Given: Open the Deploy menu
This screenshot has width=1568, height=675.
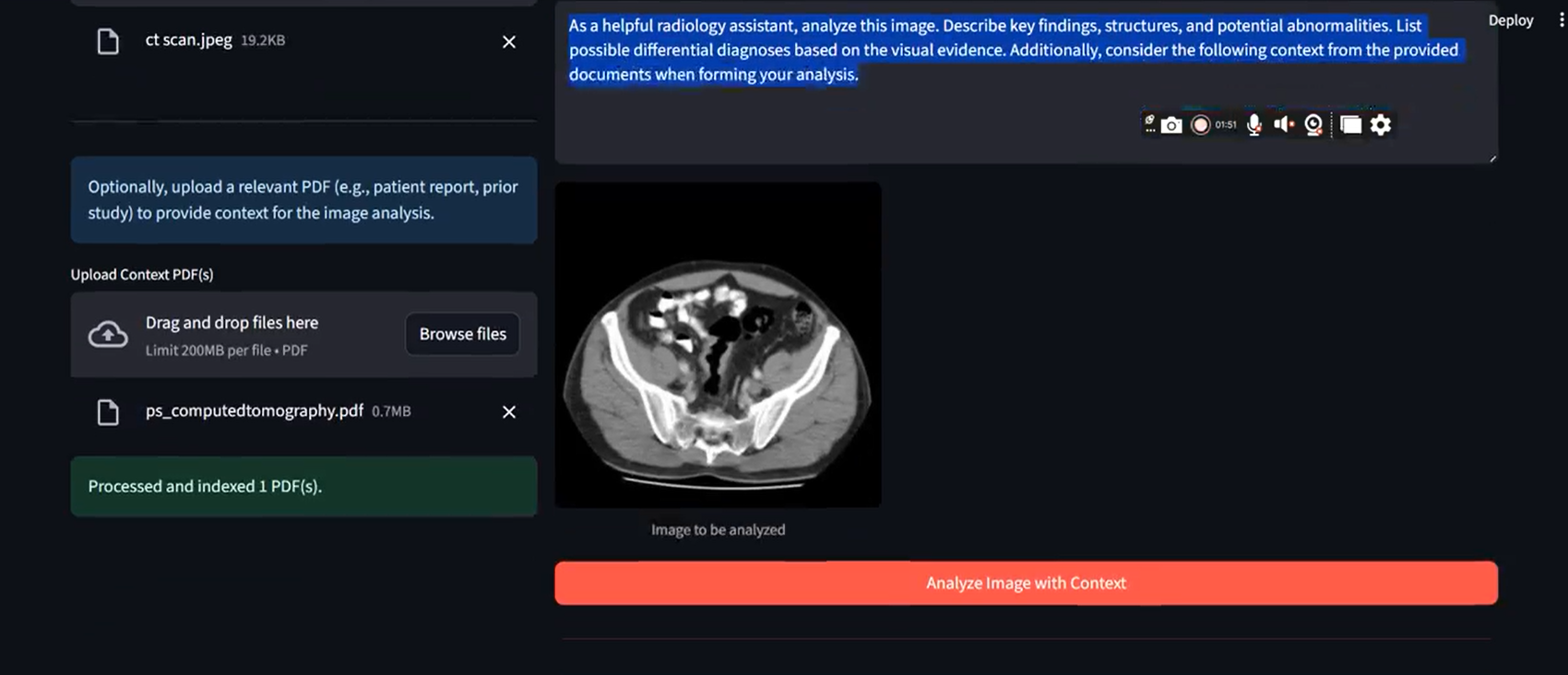Looking at the screenshot, I should 1510,20.
